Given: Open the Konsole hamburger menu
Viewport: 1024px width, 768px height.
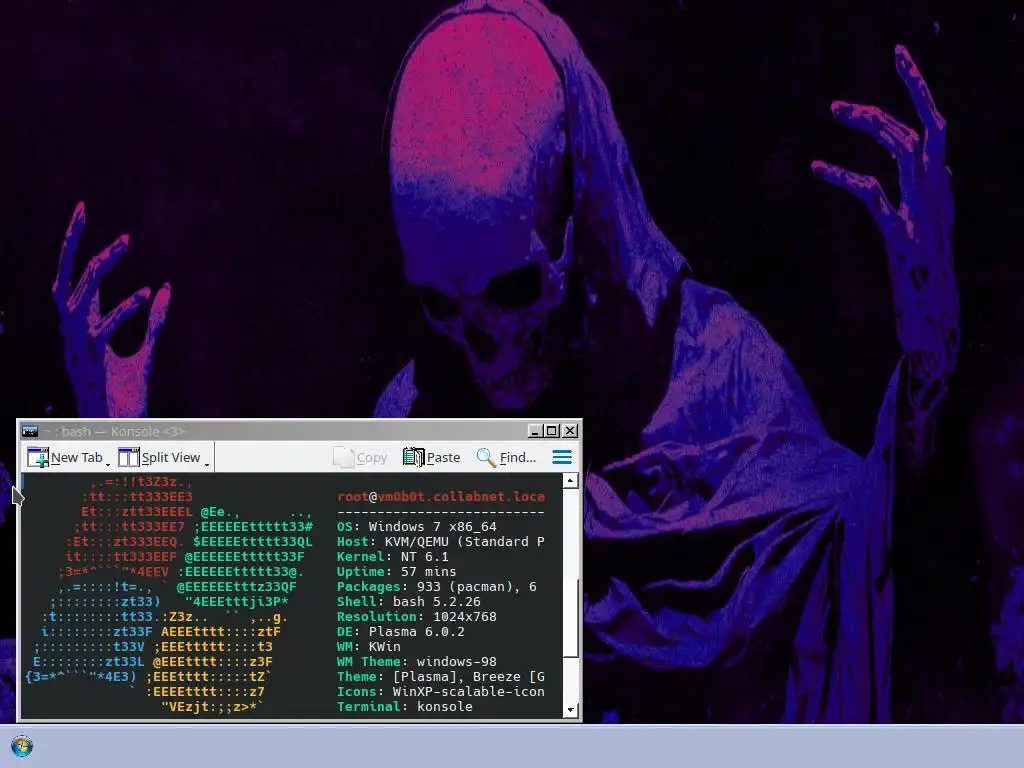Looking at the screenshot, I should [x=562, y=457].
